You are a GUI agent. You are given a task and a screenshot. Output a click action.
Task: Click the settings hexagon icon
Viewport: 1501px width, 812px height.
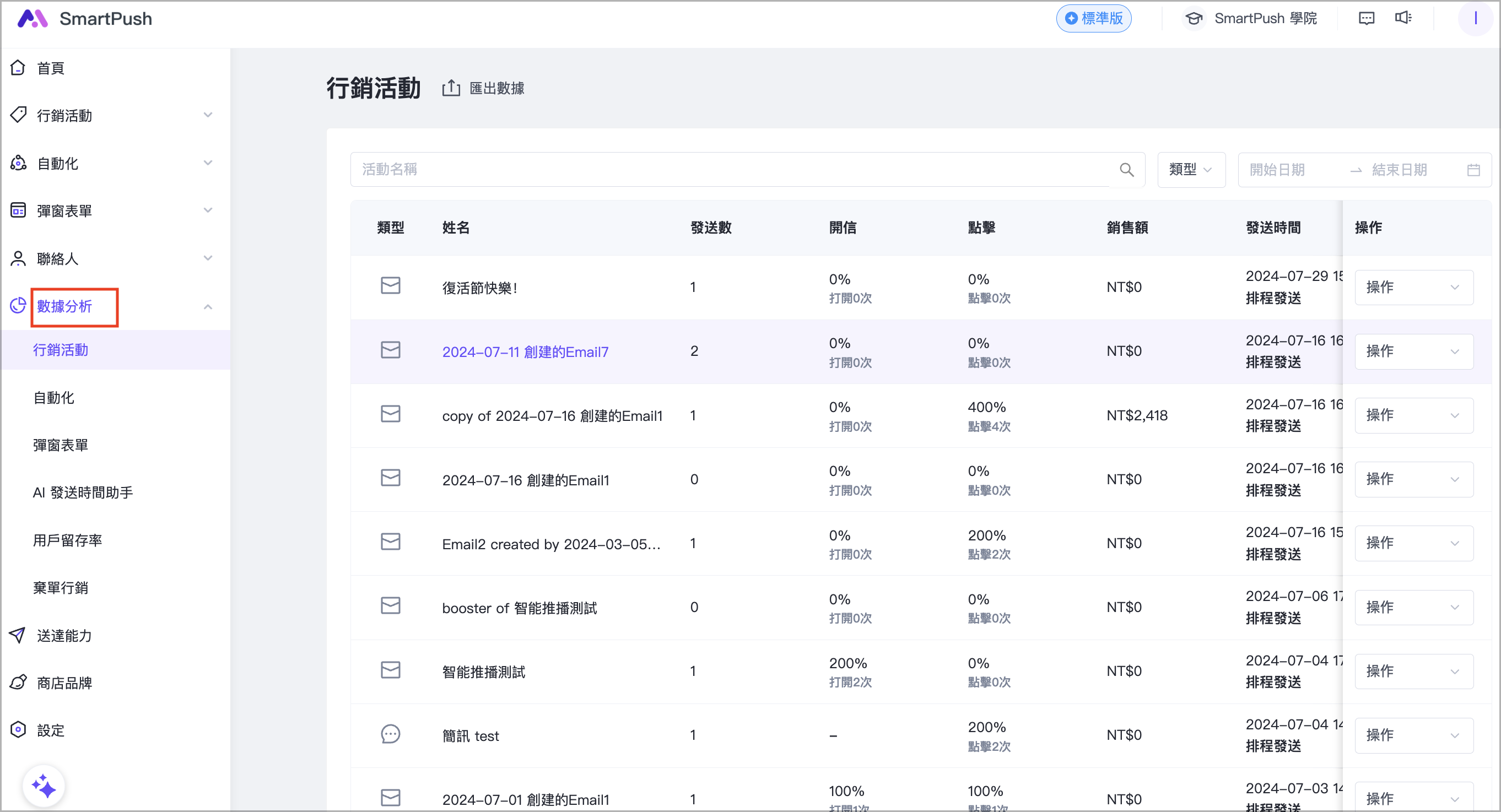click(x=18, y=730)
